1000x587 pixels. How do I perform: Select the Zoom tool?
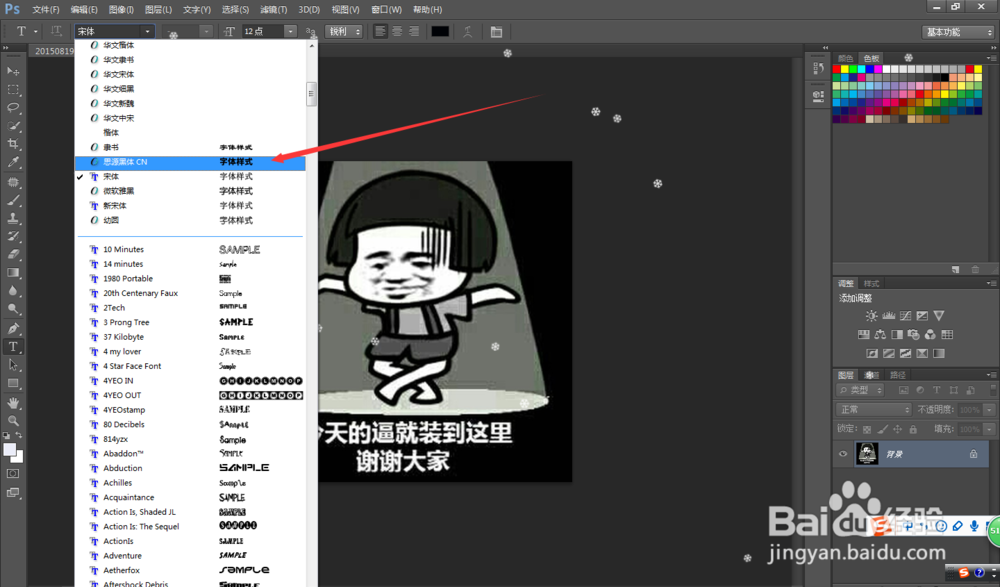pyautogui.click(x=13, y=421)
